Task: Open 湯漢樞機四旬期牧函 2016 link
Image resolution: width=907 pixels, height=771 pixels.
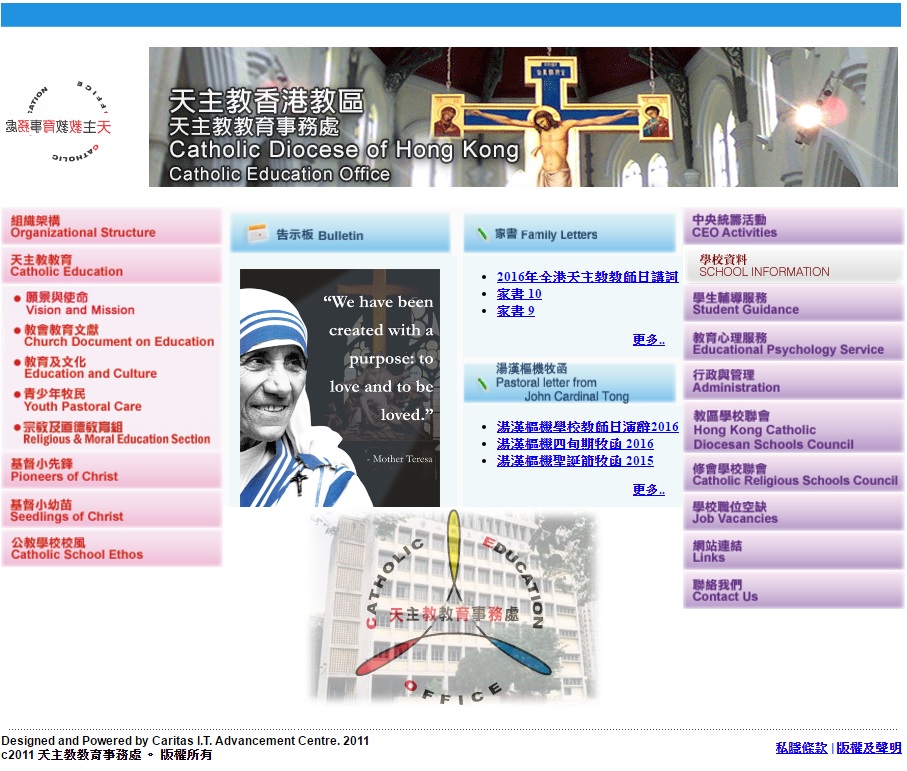Action: [x=575, y=444]
